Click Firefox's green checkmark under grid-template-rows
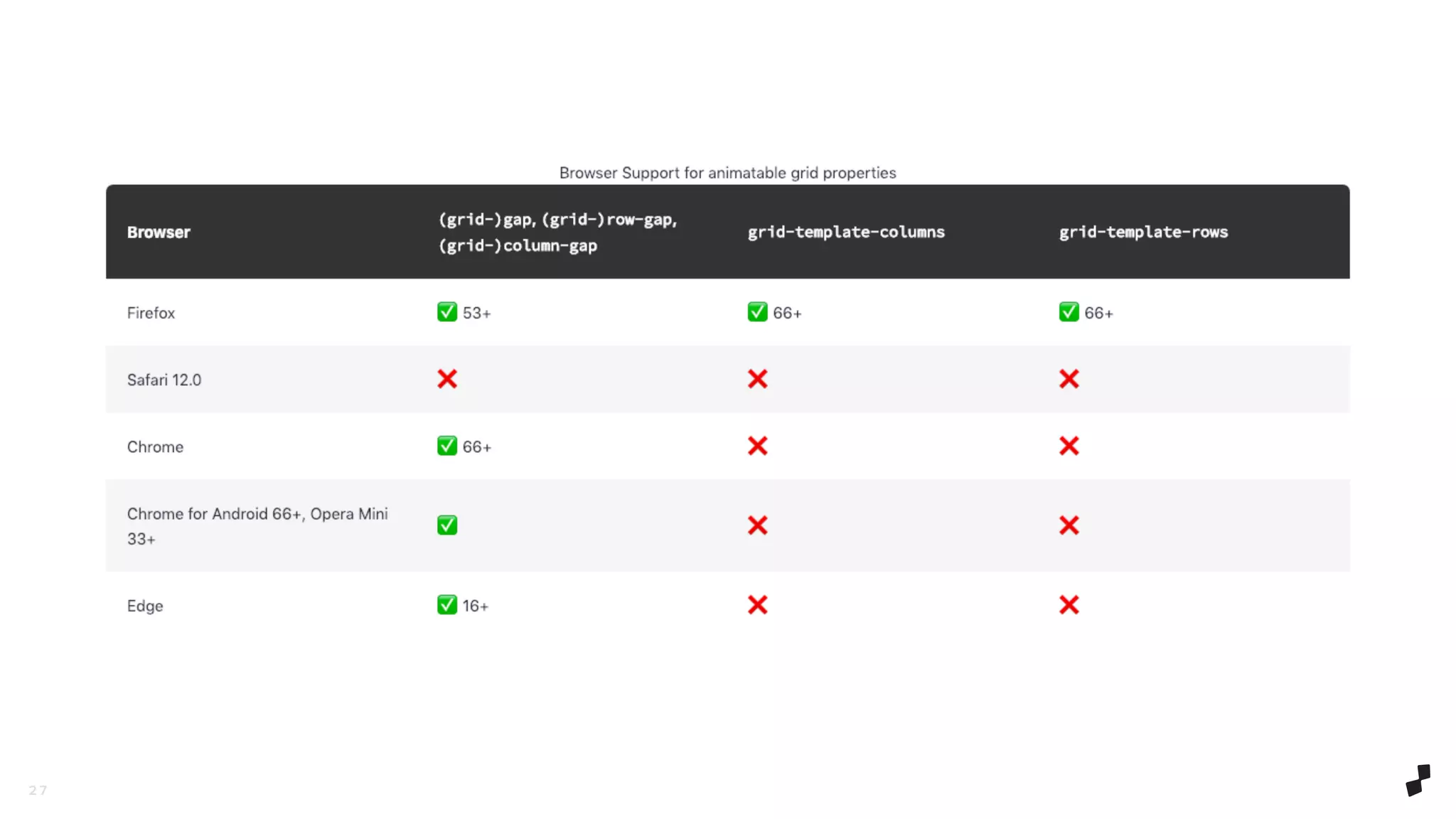1456x819 pixels. [x=1069, y=312]
